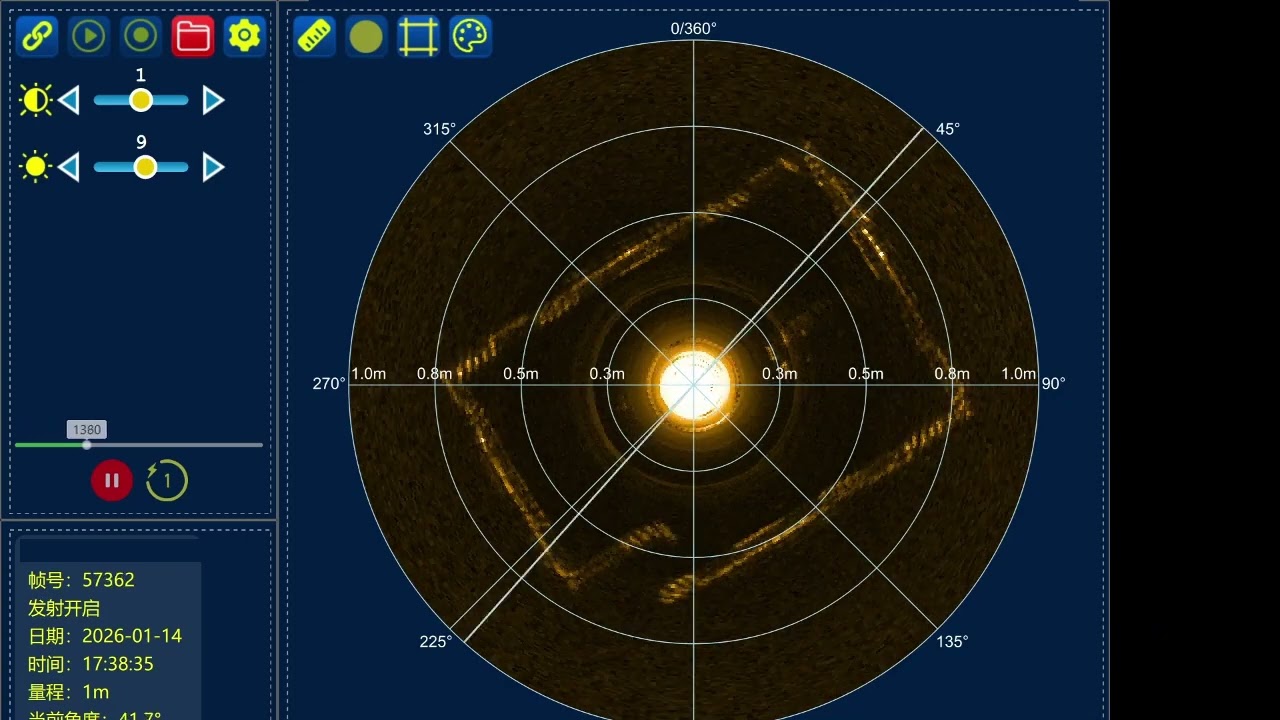Select the crop frame tool
Viewport: 1280px width, 720px height.
click(x=418, y=36)
